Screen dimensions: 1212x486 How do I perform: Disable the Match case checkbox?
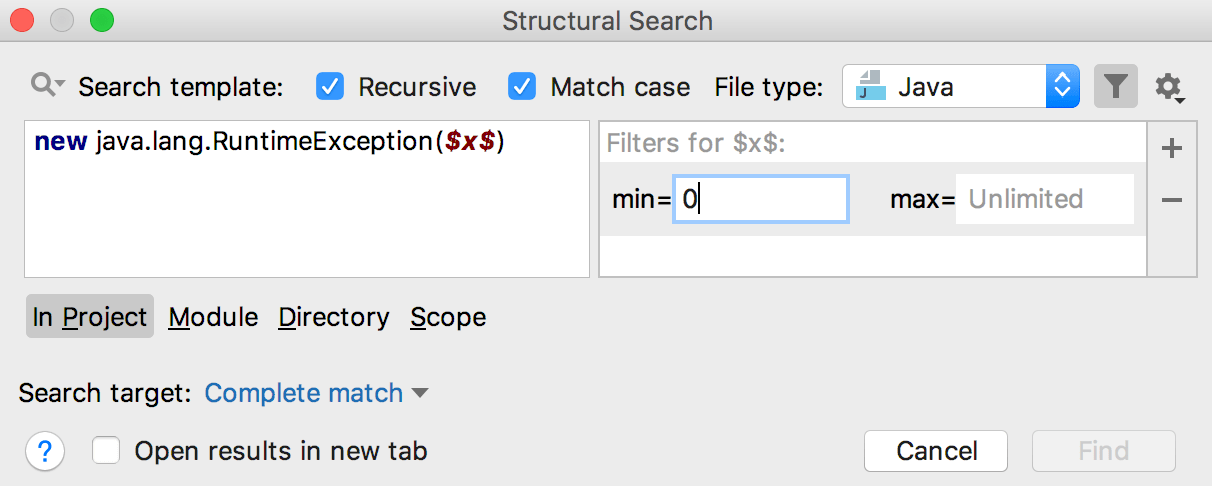pos(522,87)
